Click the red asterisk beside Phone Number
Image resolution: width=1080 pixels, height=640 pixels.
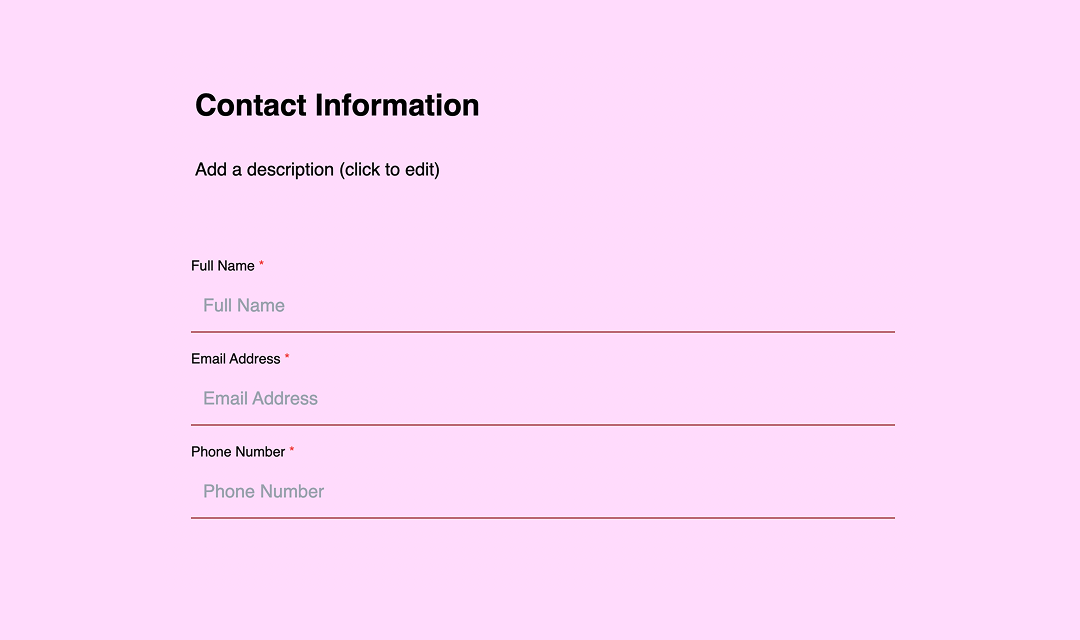click(x=292, y=451)
